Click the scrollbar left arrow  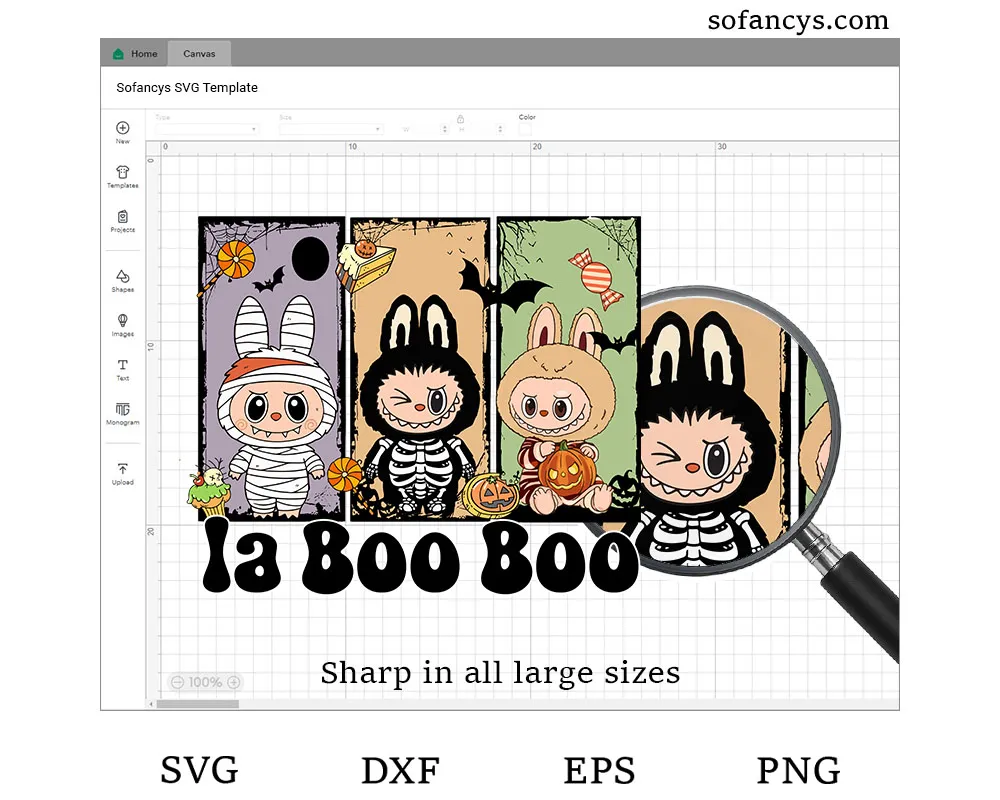151,704
